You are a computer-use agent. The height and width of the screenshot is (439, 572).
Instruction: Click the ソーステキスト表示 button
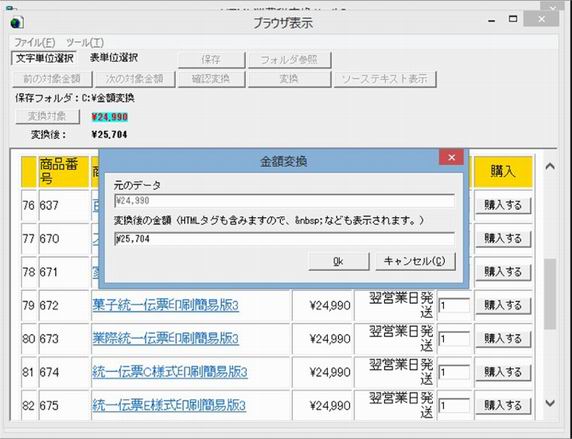tap(385, 79)
